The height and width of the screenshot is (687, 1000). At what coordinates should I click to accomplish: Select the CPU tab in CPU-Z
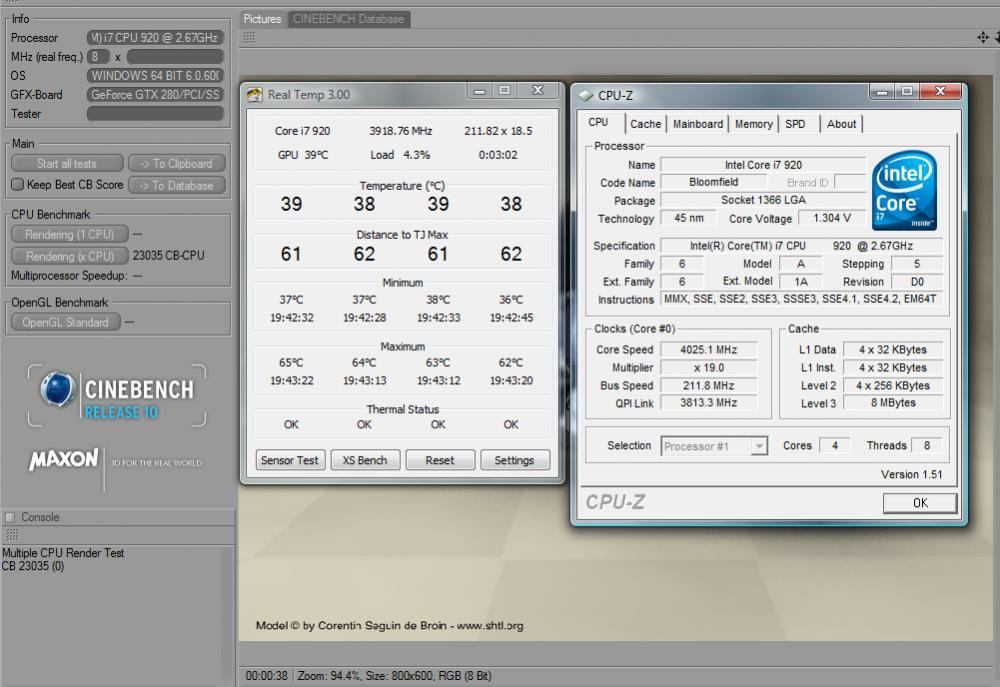click(598, 122)
